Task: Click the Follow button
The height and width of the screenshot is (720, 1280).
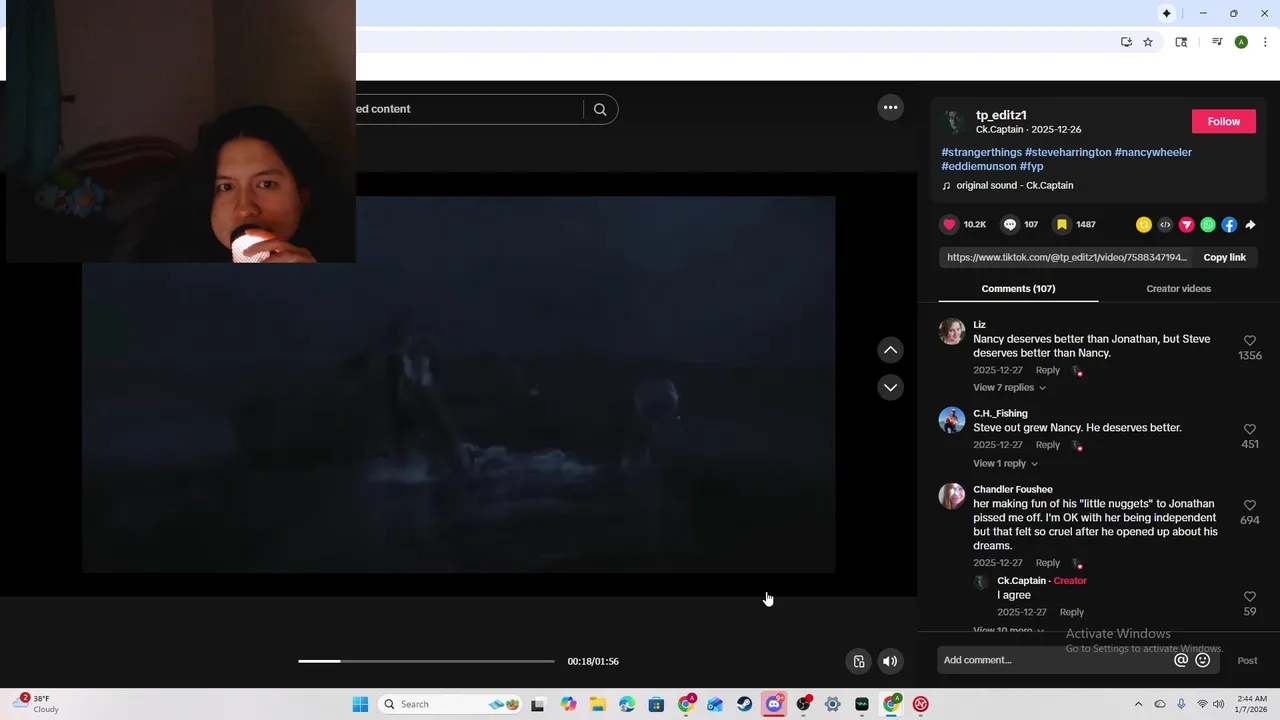Action: 1224,121
